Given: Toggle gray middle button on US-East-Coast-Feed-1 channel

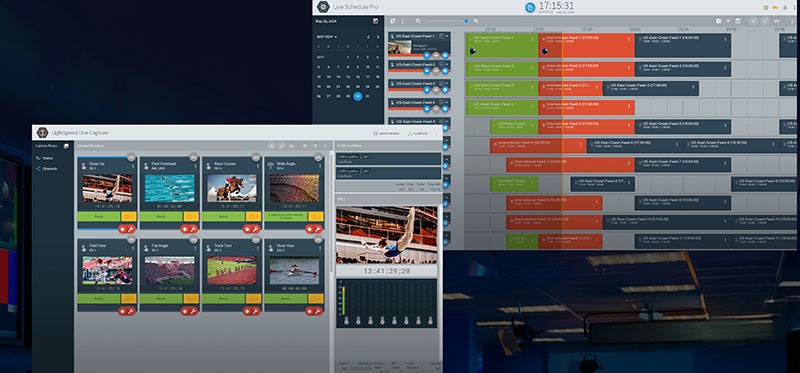Looking at the screenshot, I should (436, 55).
